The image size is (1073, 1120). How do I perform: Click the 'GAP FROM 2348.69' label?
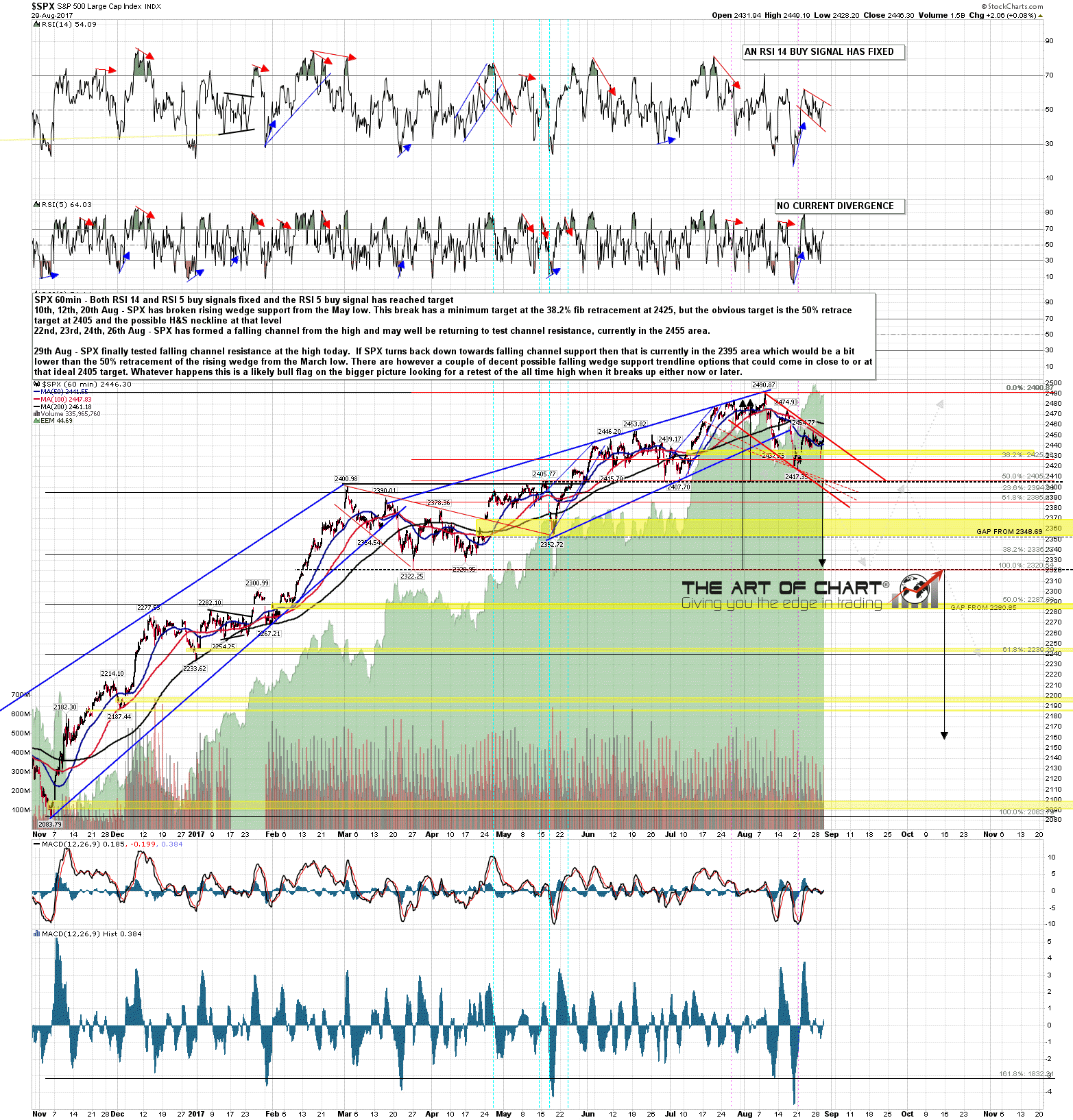1009,532
